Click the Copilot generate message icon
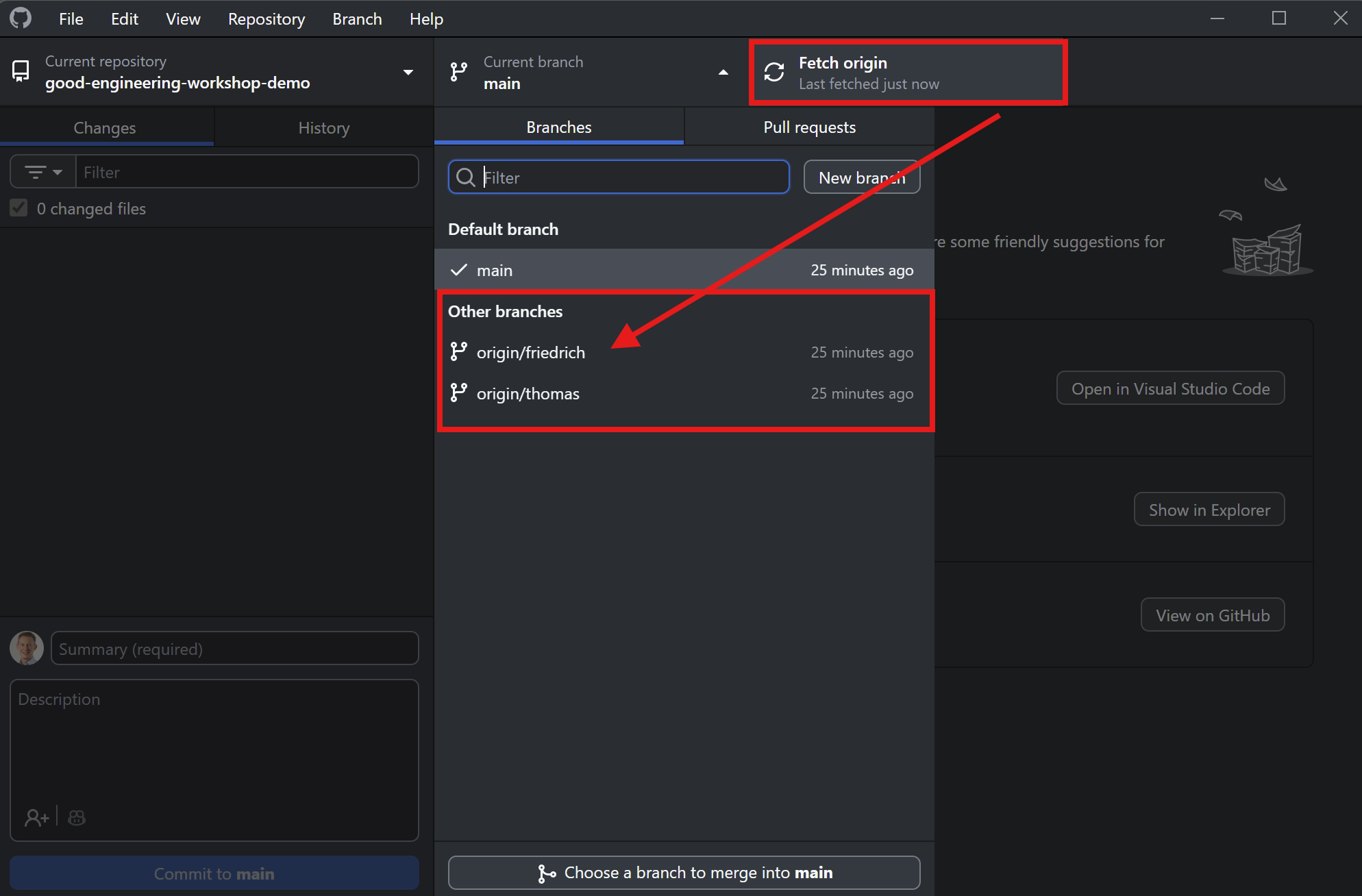1362x896 pixels. pyautogui.click(x=77, y=817)
